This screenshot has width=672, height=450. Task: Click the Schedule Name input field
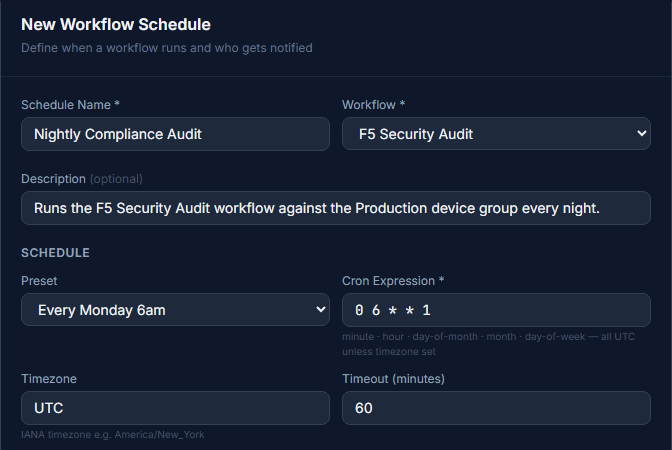pyautogui.click(x=175, y=134)
